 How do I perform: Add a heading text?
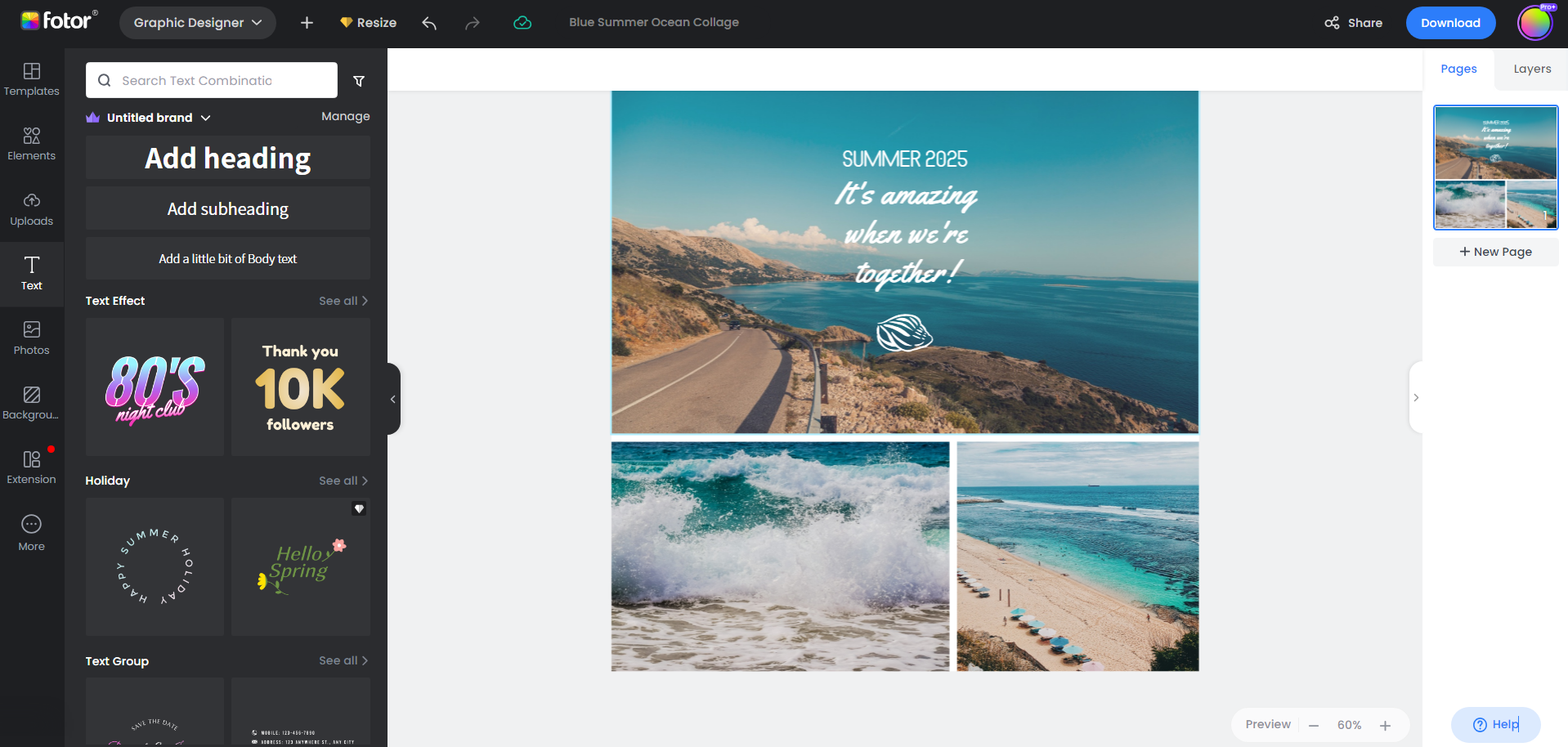pos(228,158)
